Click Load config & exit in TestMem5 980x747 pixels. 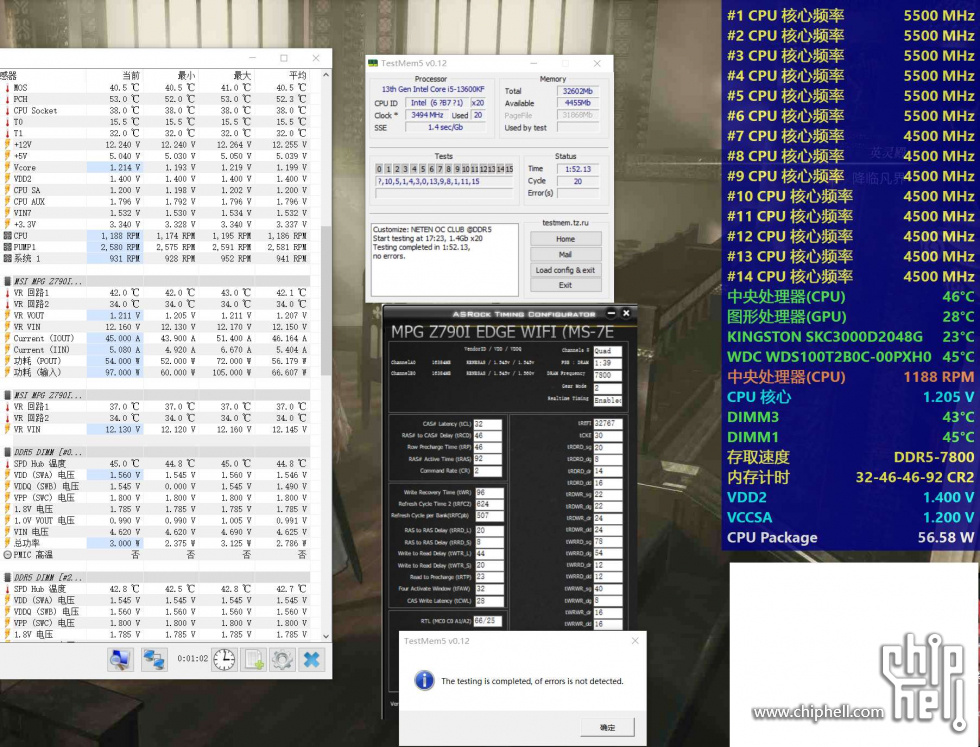(565, 270)
